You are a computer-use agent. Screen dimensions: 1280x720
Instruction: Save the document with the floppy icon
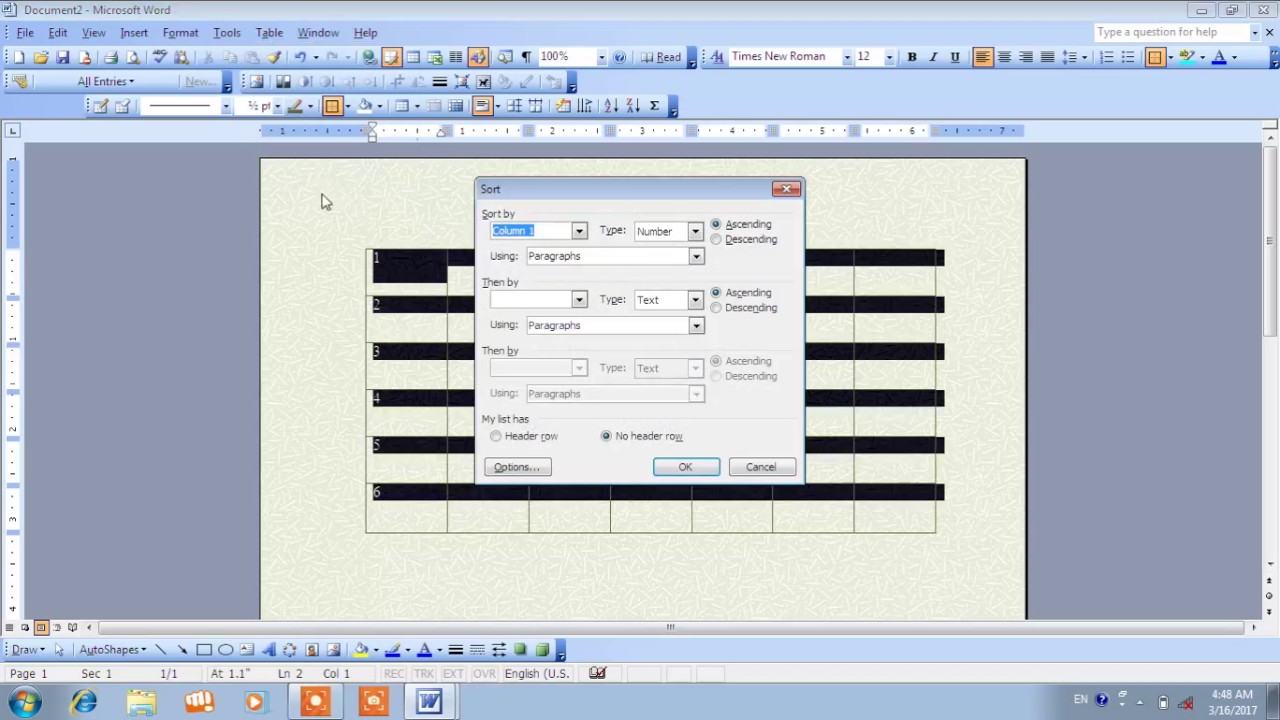point(62,57)
